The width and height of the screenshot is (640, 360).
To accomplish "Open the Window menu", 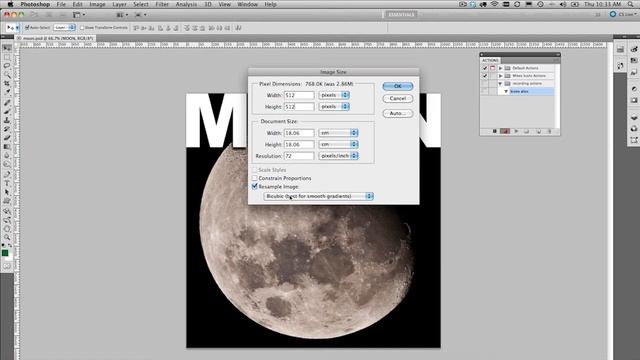I will tap(247, 4).
